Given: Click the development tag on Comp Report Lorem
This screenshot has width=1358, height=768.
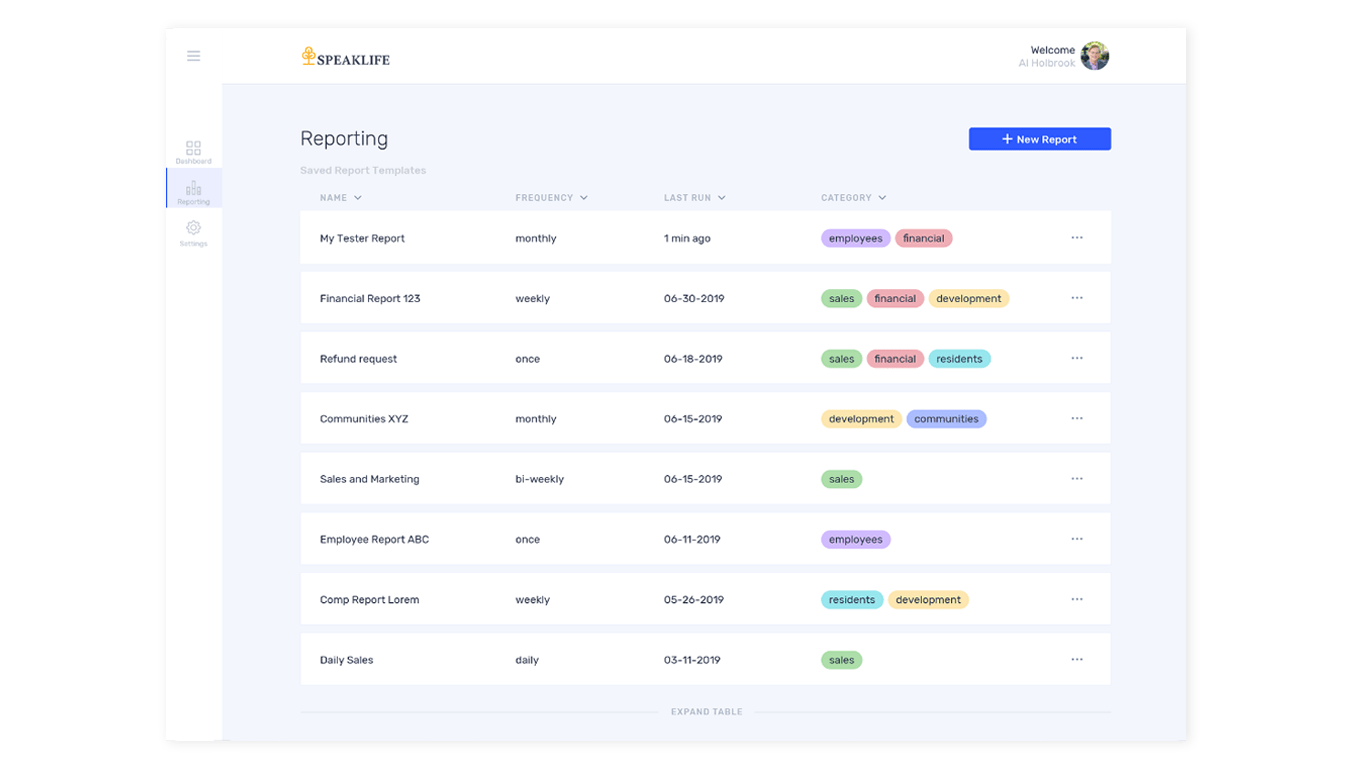Looking at the screenshot, I should tap(928, 600).
